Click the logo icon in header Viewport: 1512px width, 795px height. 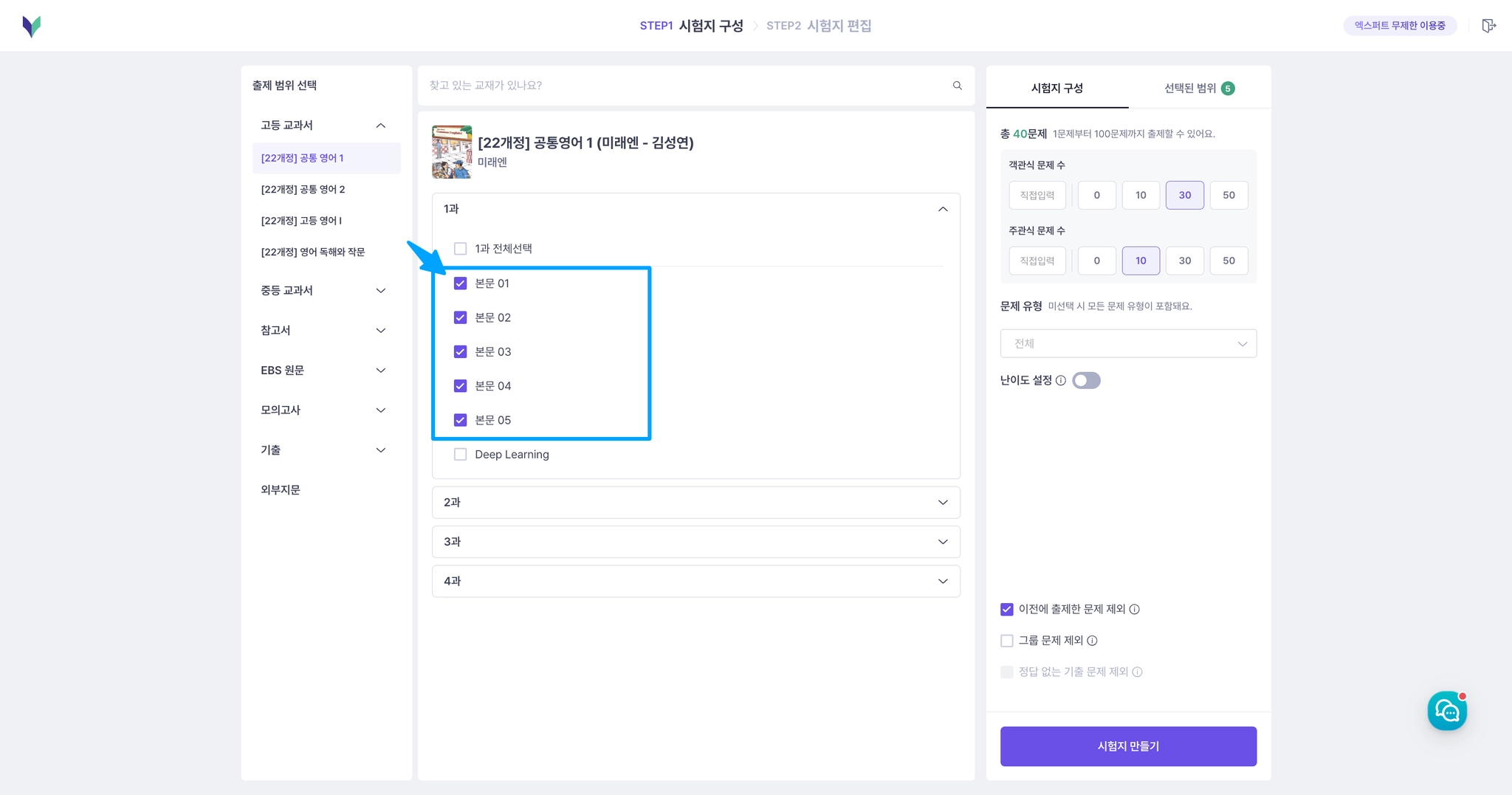pos(32,27)
